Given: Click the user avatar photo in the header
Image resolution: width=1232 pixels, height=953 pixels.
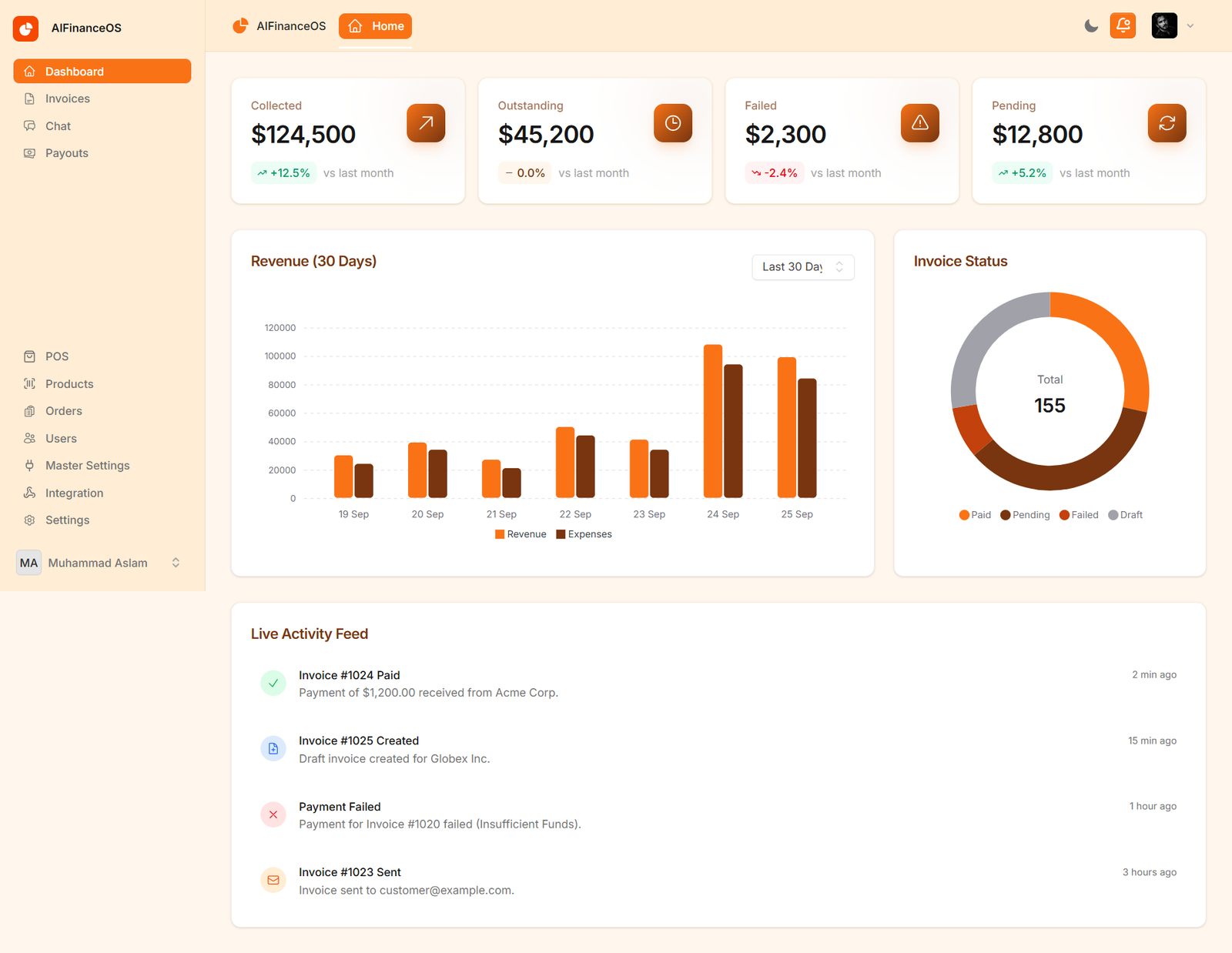Looking at the screenshot, I should [x=1164, y=25].
